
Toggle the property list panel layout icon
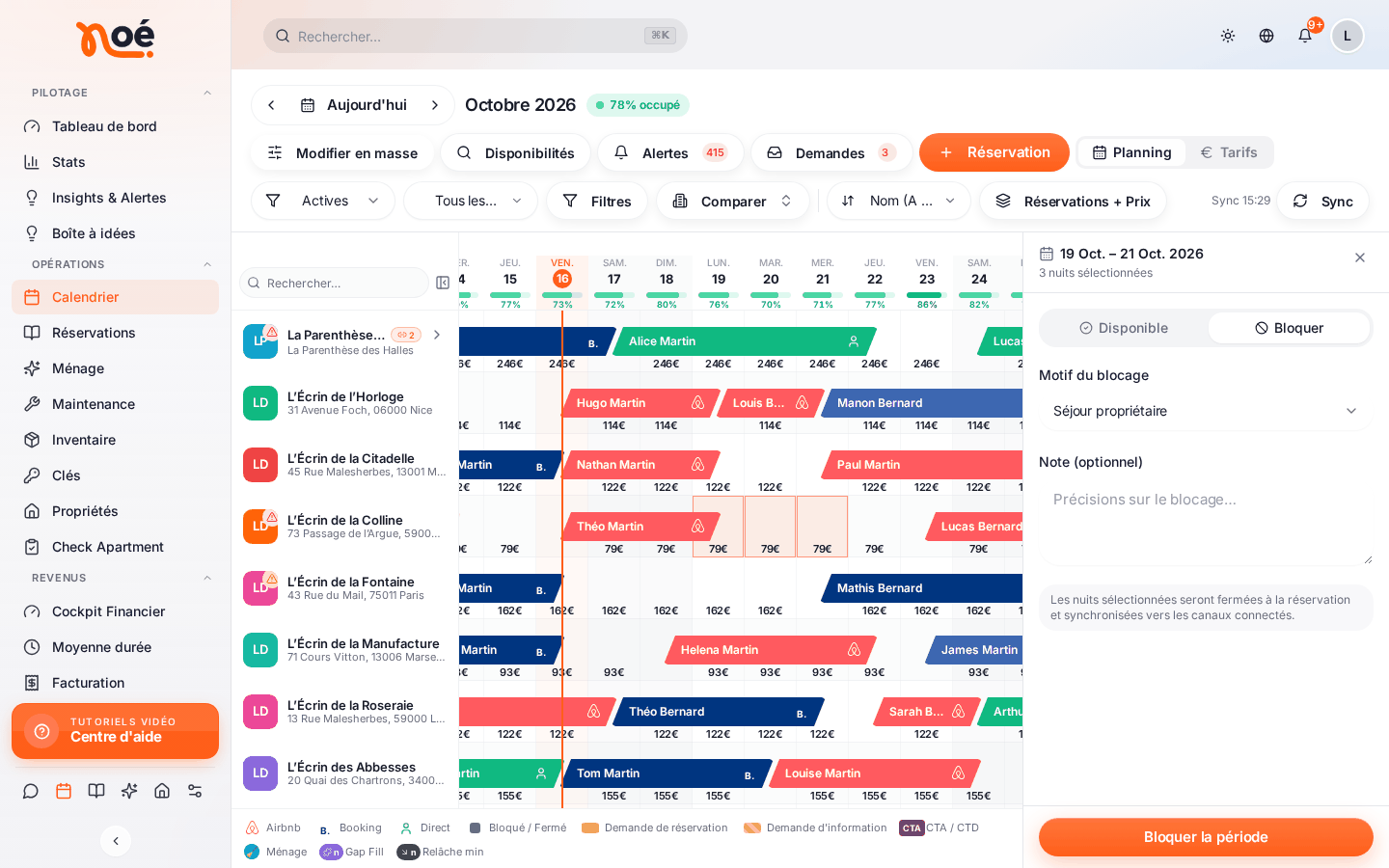coord(443,283)
